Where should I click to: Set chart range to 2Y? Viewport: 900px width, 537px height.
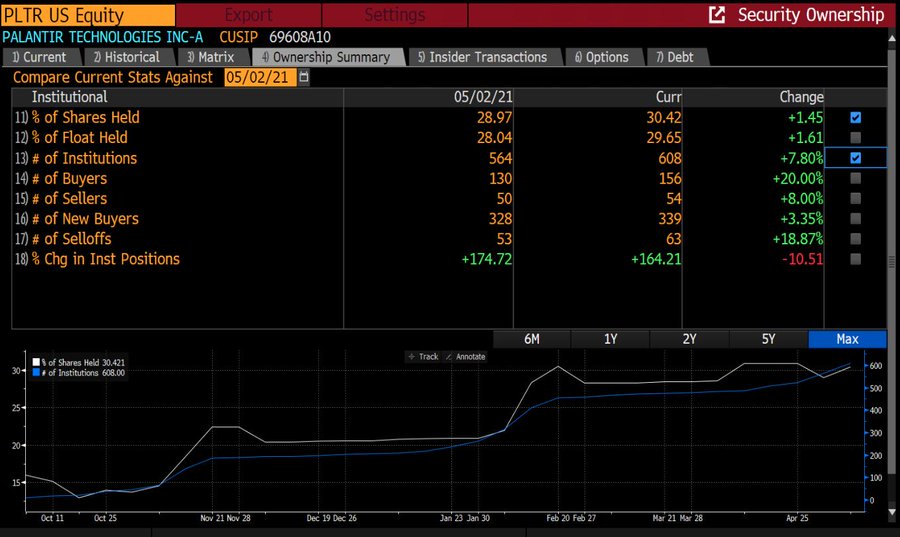tap(689, 339)
